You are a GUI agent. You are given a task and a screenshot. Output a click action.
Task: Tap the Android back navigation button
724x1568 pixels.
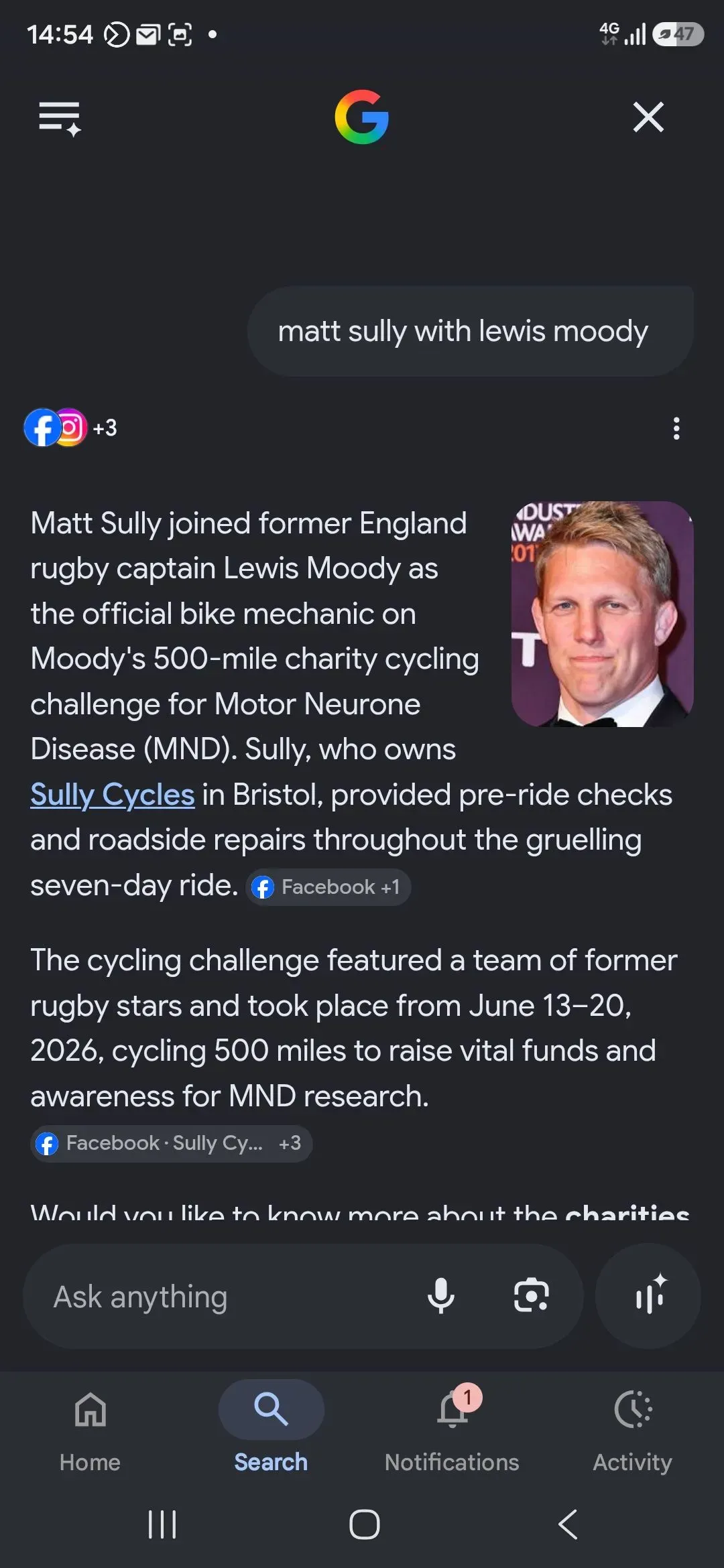point(568,1524)
